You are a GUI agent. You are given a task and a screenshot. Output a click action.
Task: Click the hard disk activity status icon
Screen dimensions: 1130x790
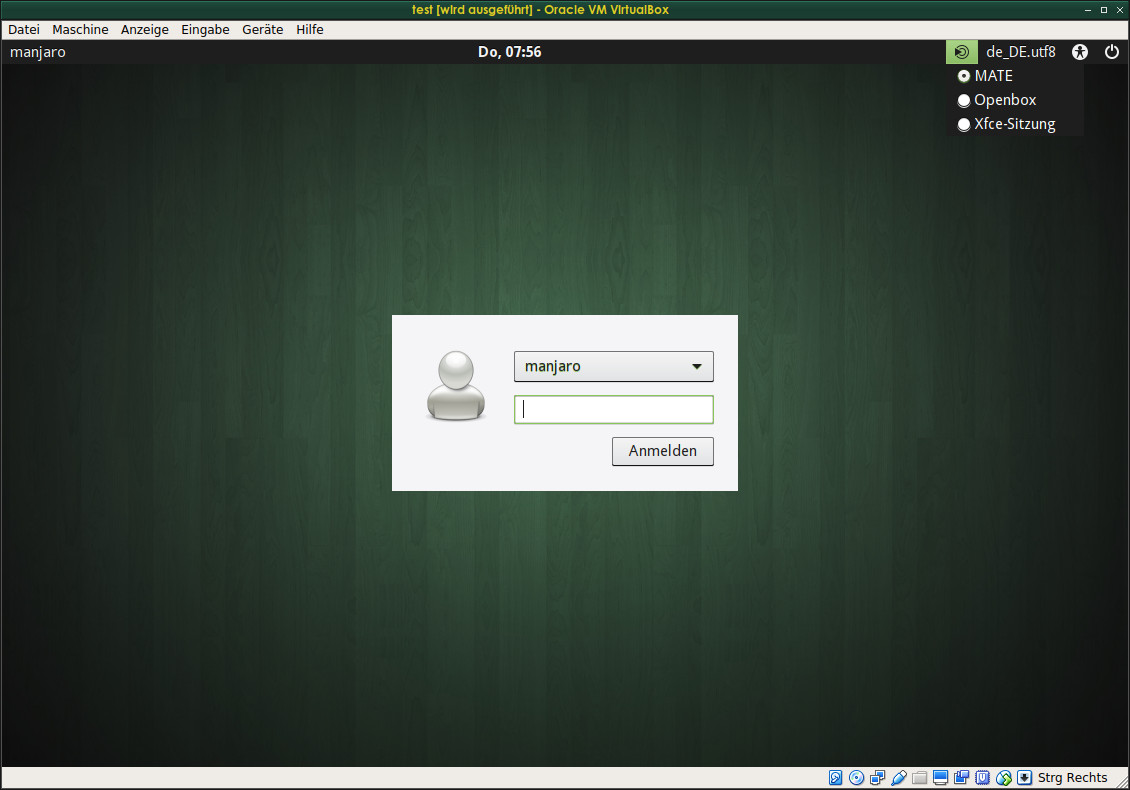(836, 778)
